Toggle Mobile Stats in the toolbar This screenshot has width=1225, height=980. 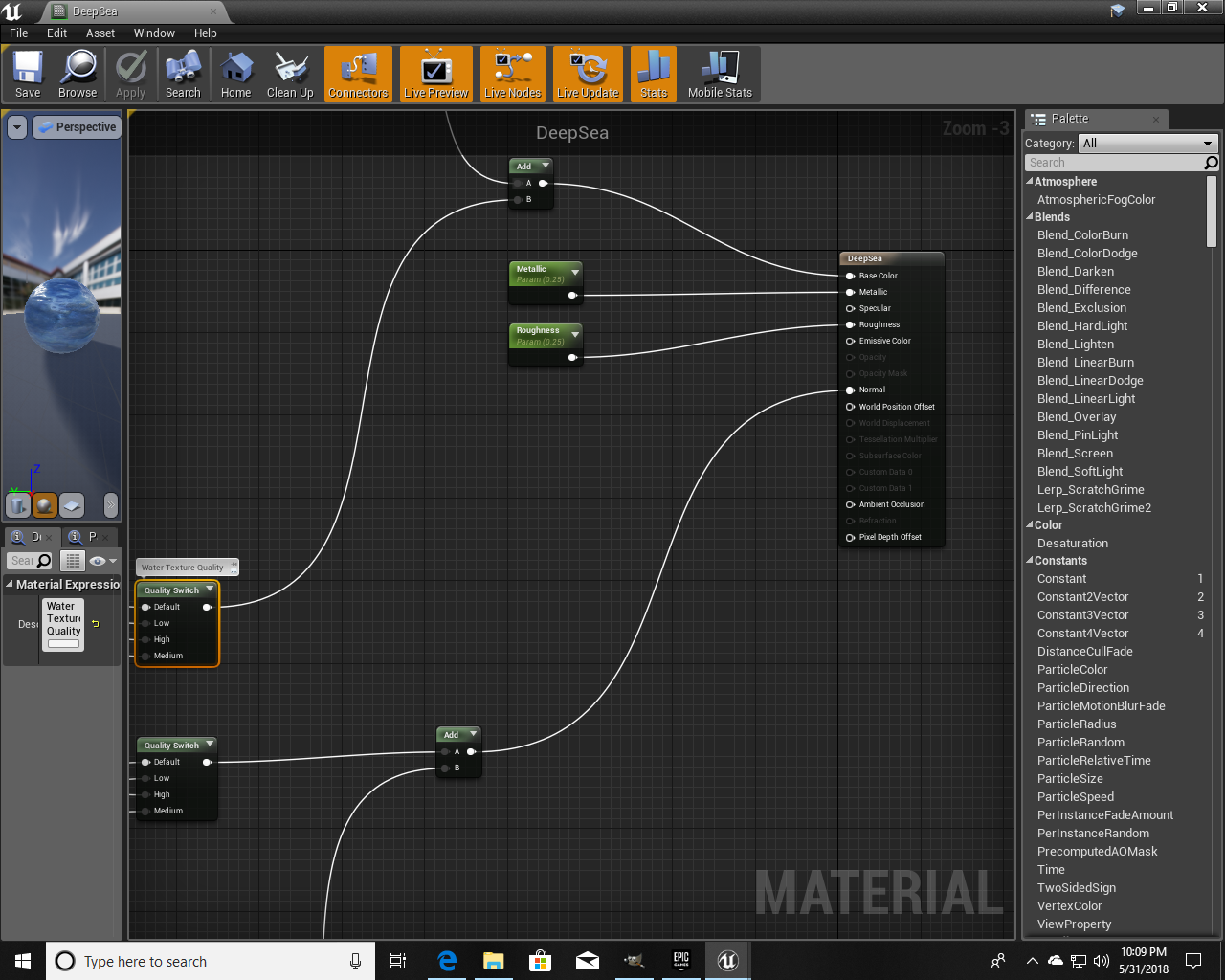(720, 74)
